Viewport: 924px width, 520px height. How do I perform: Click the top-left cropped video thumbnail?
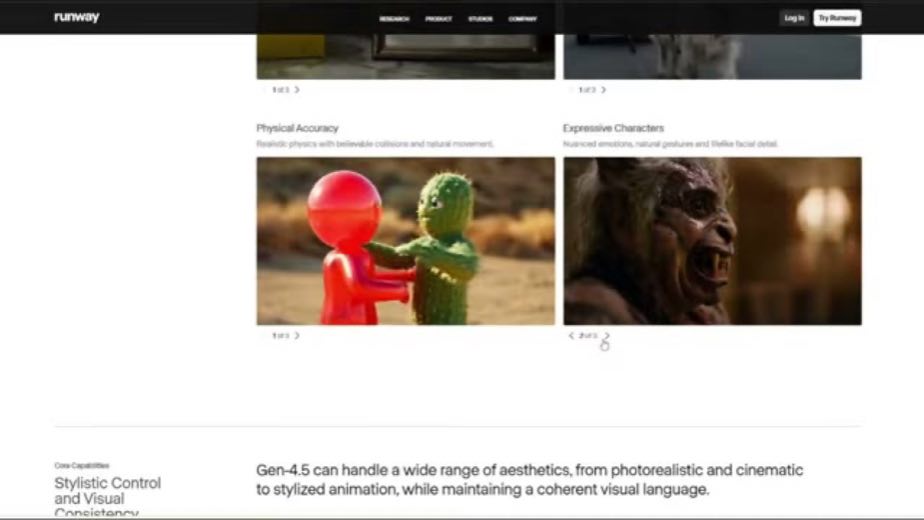click(x=405, y=57)
